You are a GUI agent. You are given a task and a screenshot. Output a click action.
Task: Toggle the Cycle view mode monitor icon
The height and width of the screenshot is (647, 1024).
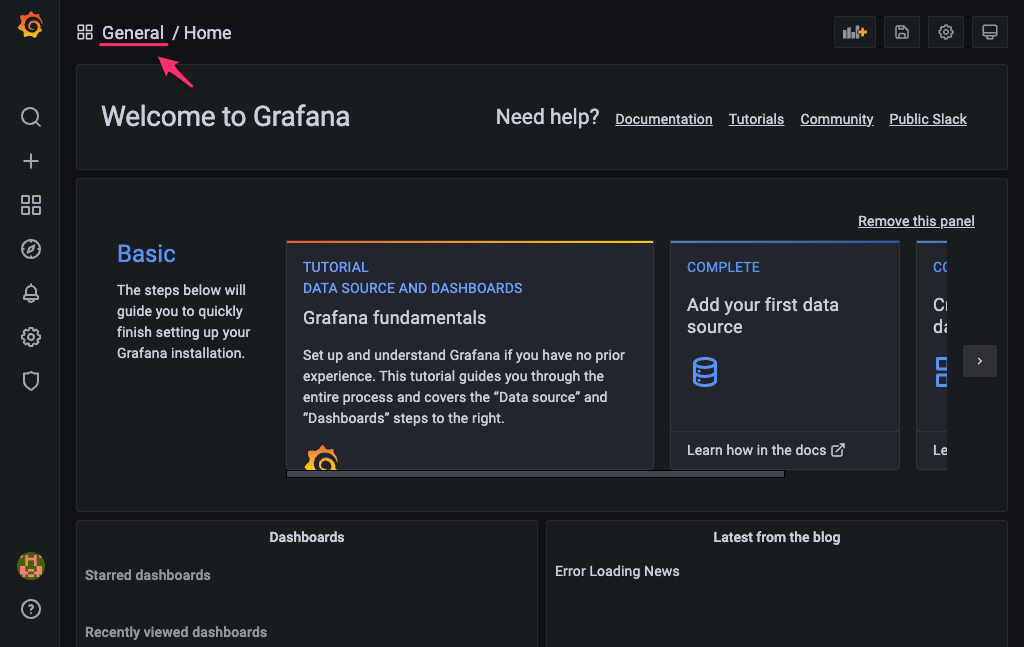989,32
